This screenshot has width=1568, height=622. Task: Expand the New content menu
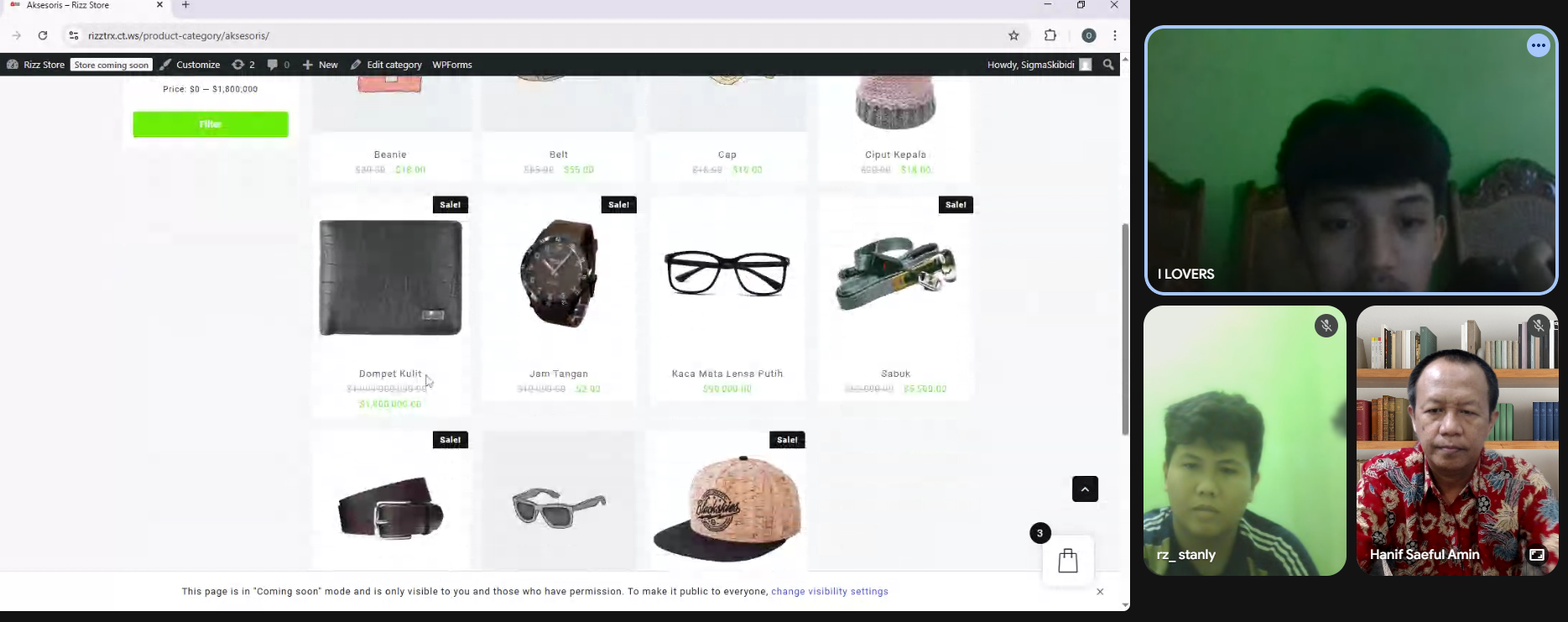click(320, 65)
